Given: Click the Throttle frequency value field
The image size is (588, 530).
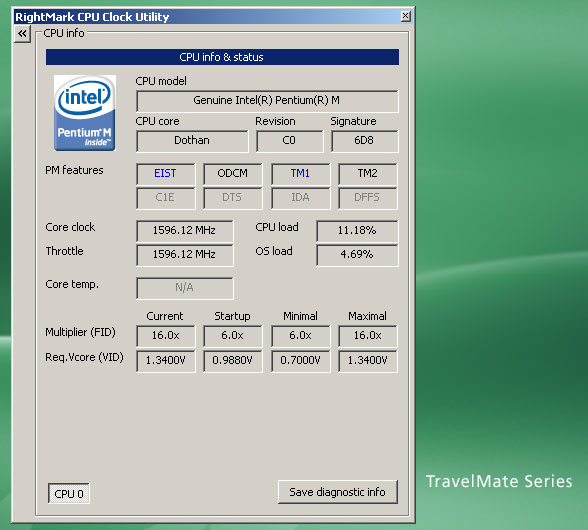Looking at the screenshot, I should (x=184, y=255).
